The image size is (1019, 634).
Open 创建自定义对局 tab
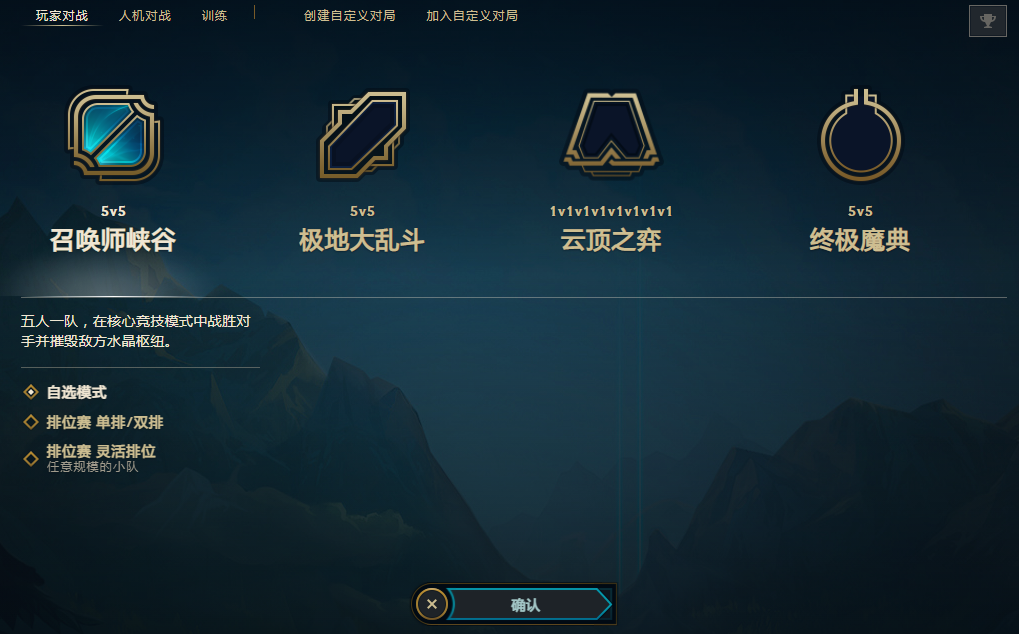(350, 16)
